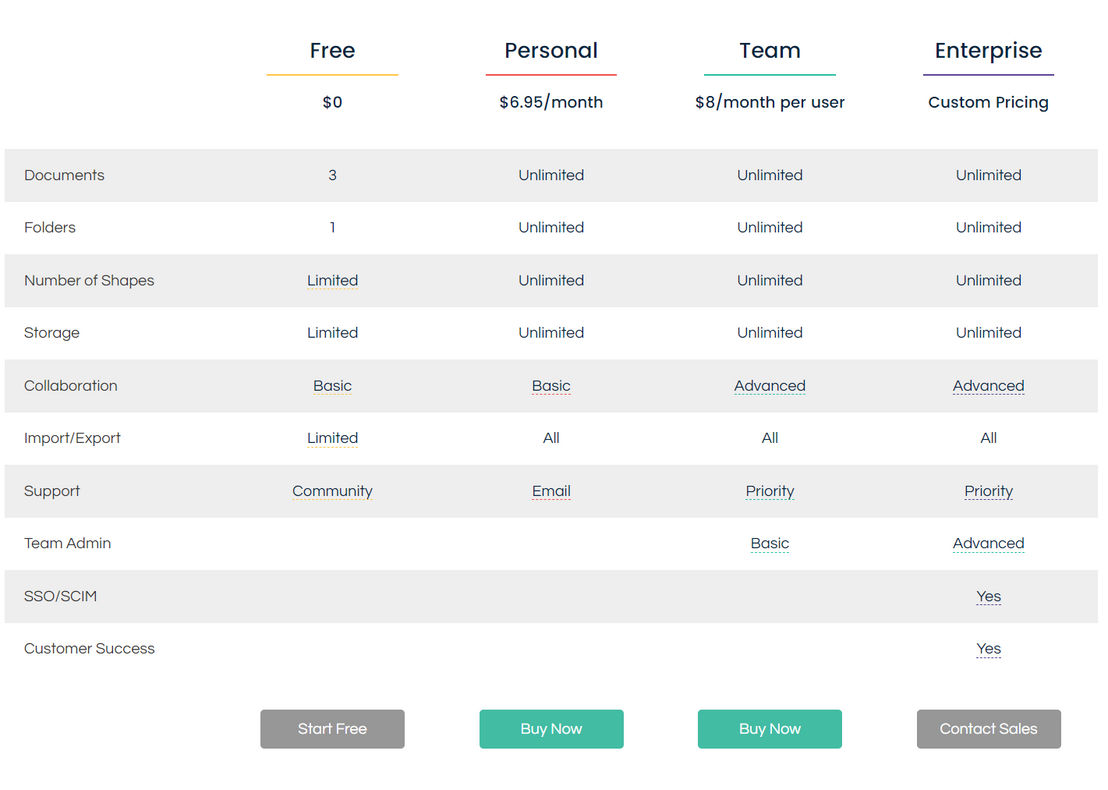Screen dimensions: 1108x790
Task: Click the Storage row label
Action: click(x=52, y=333)
